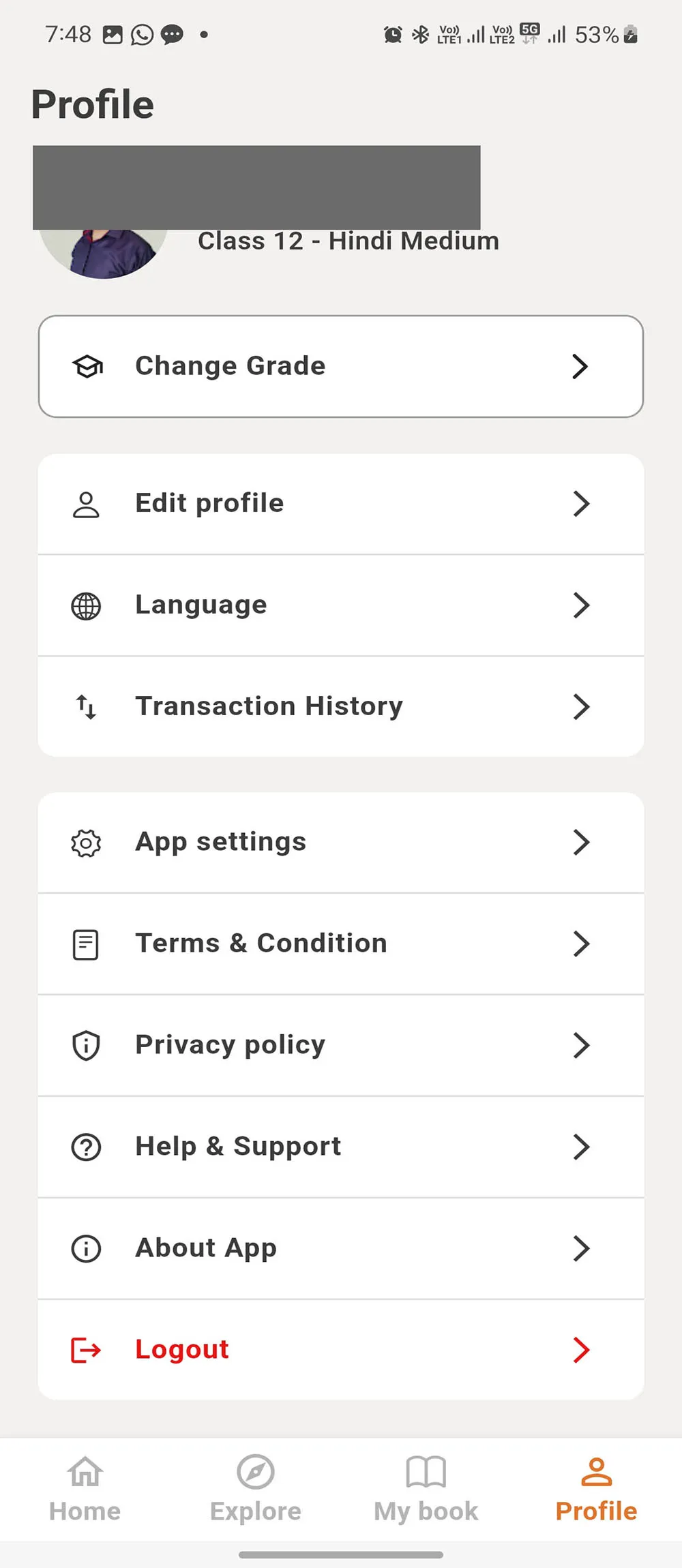Tap the shield icon for Privacy policy
Image resolution: width=682 pixels, height=1568 pixels.
[86, 1046]
